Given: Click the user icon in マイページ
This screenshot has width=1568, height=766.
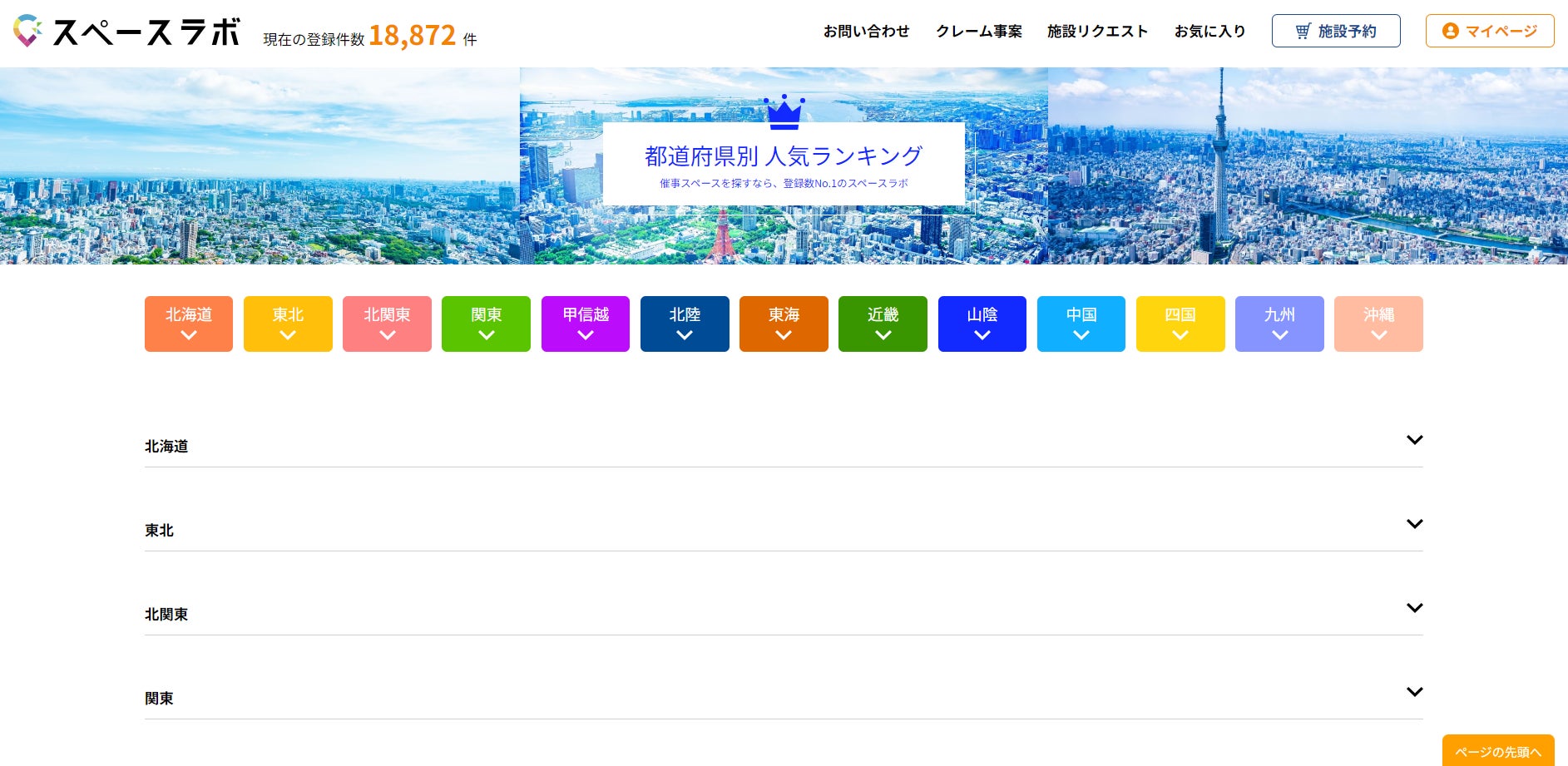Looking at the screenshot, I should [1451, 31].
